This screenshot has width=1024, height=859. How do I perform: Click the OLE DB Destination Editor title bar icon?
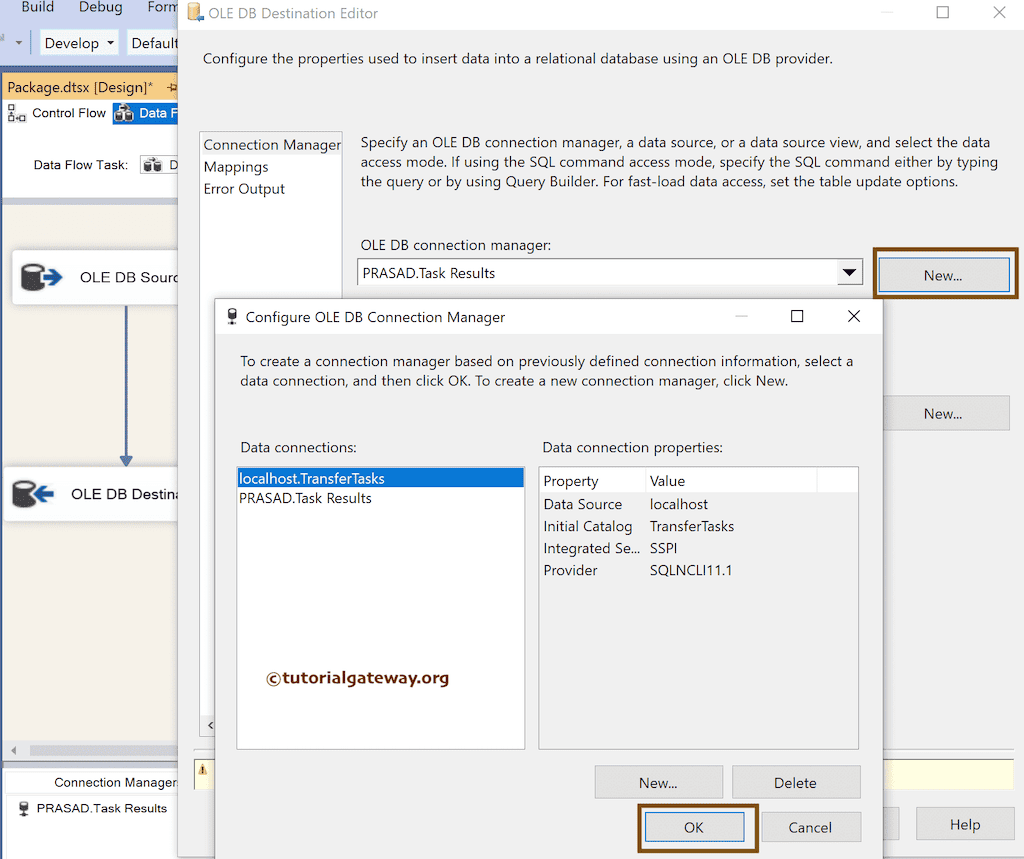193,13
